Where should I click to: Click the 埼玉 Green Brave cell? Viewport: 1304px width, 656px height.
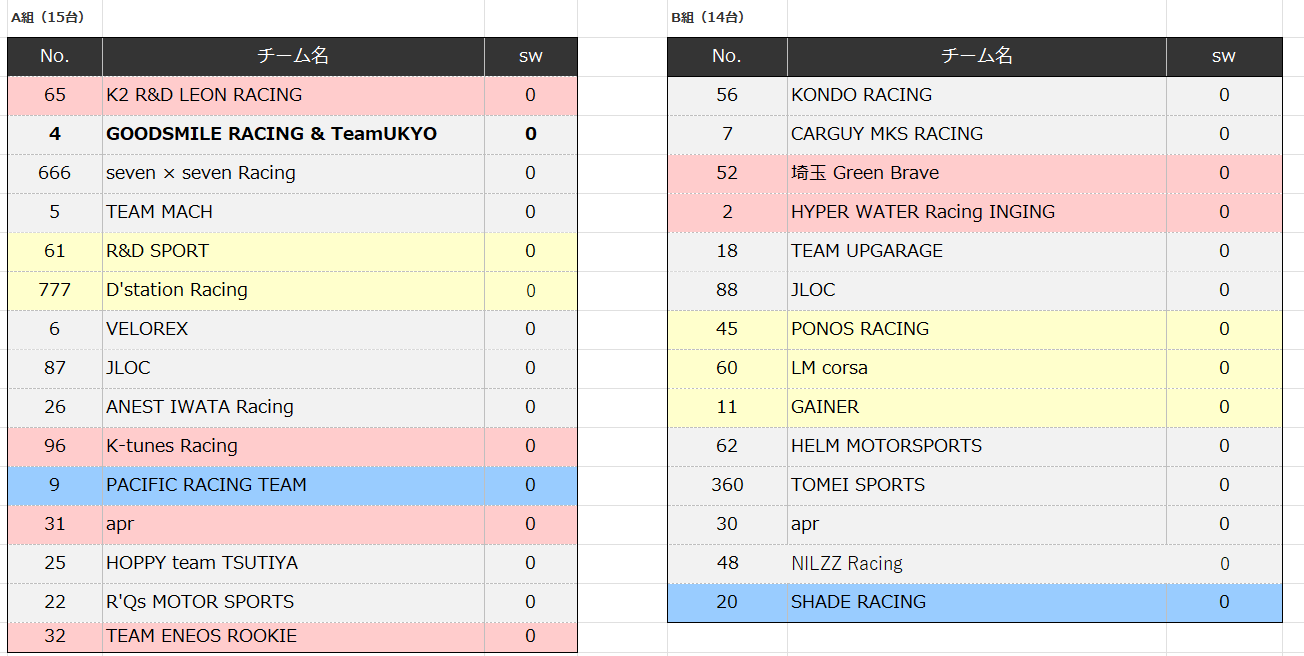point(865,173)
